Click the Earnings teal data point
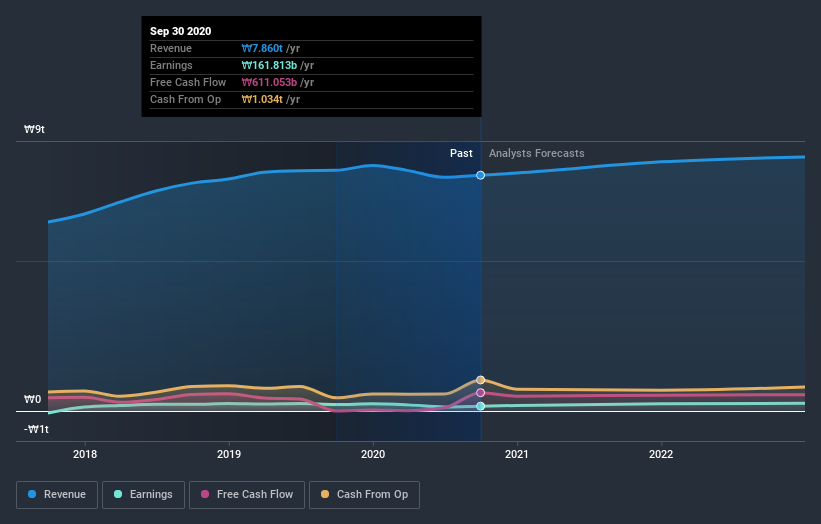Image resolution: width=821 pixels, height=524 pixels. click(481, 406)
